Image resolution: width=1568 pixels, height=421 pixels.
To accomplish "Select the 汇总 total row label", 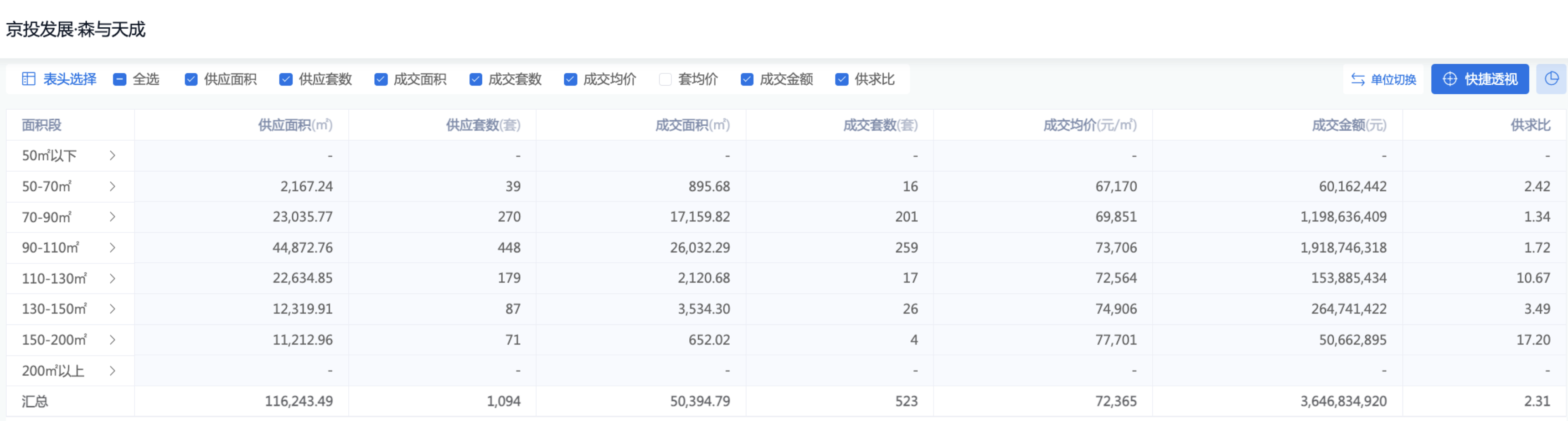I will click(35, 401).
